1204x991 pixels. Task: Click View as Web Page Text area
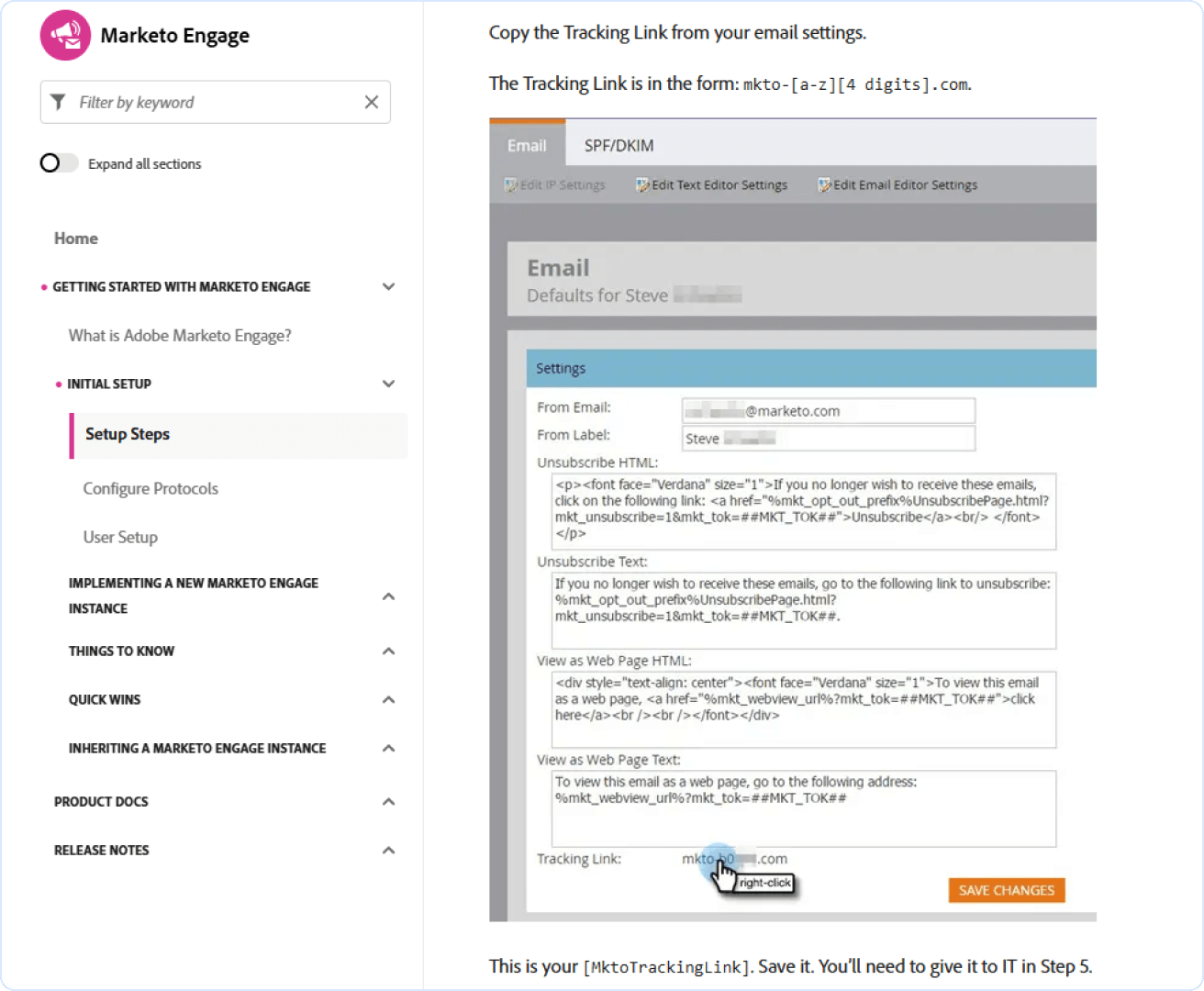click(804, 808)
